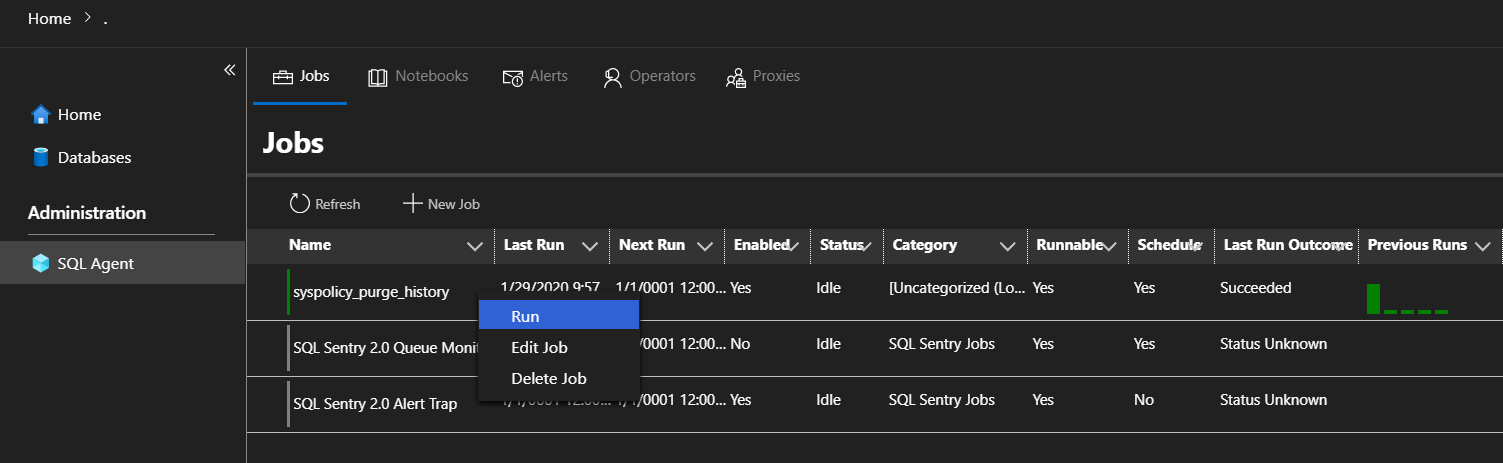Select the Operators person icon
The height and width of the screenshot is (463, 1503).
(x=612, y=77)
